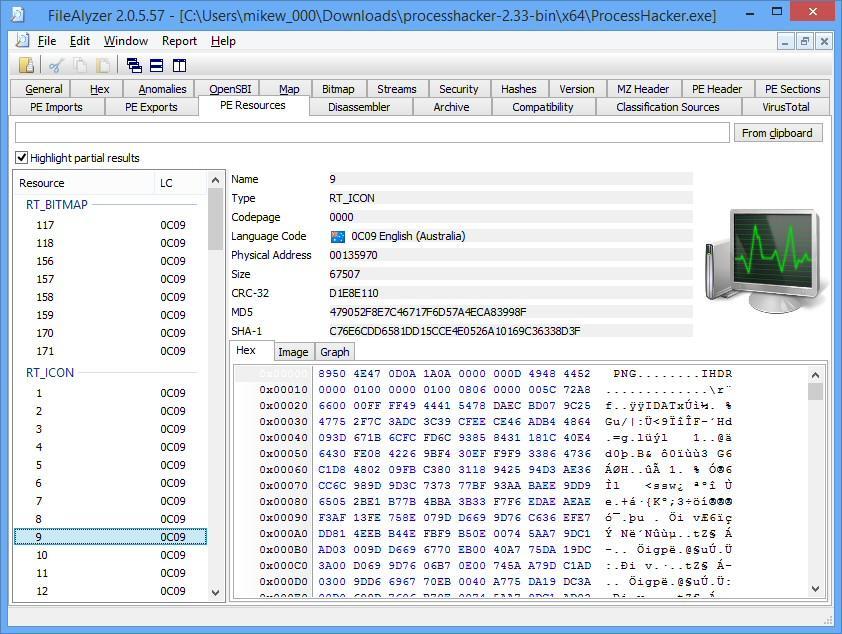
Task: Open the Version tab
Action: point(576,89)
